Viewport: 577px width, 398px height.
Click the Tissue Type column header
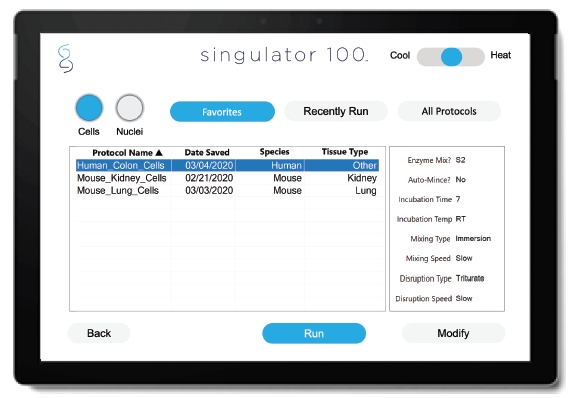[x=345, y=152]
